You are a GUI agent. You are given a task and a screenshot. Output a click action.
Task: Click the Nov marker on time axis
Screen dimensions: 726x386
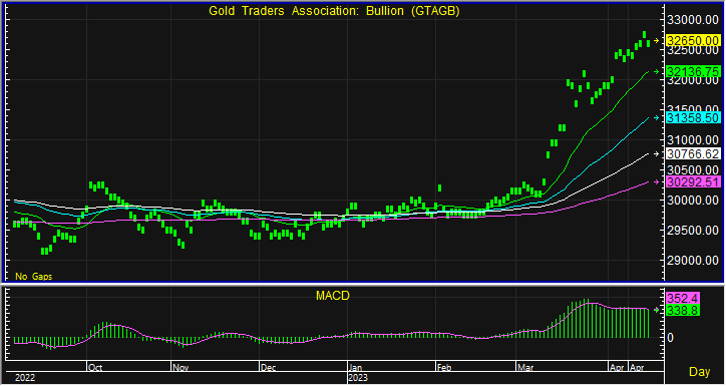[181, 368]
